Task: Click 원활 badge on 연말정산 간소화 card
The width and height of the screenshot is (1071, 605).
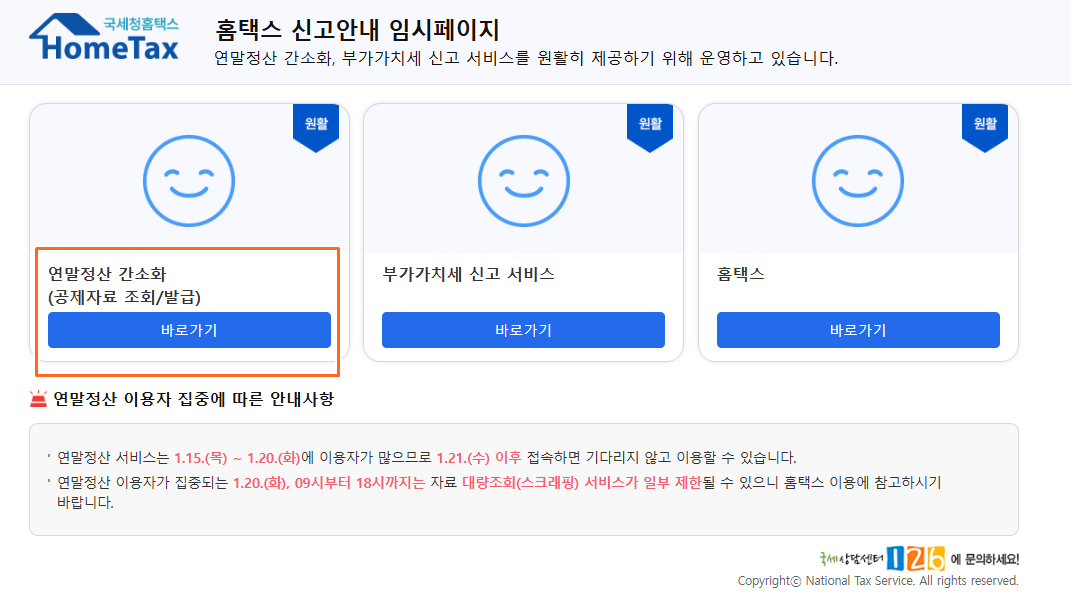Action: tap(316, 127)
